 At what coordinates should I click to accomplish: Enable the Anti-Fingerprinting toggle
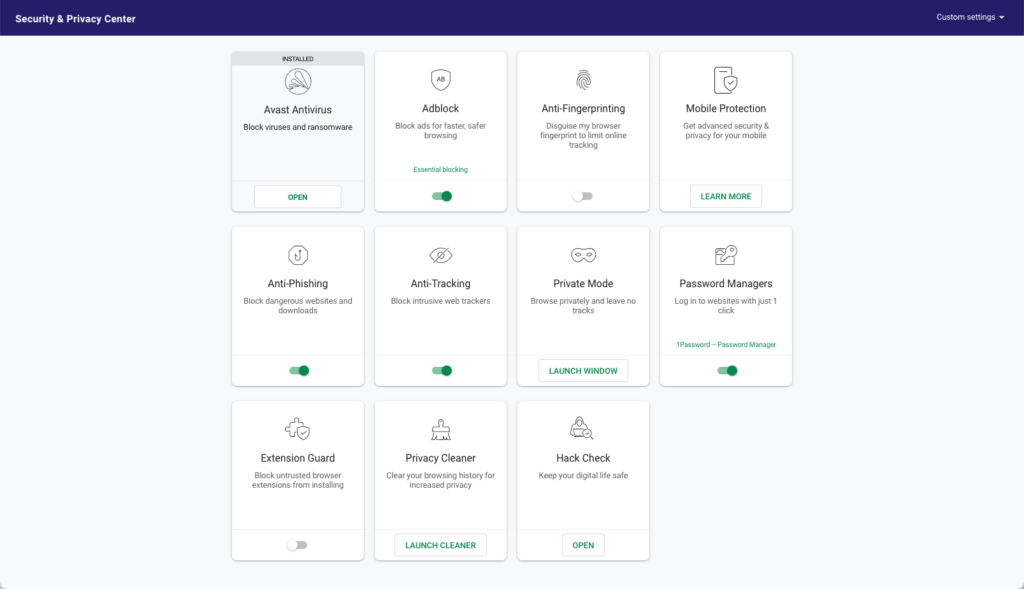(583, 196)
